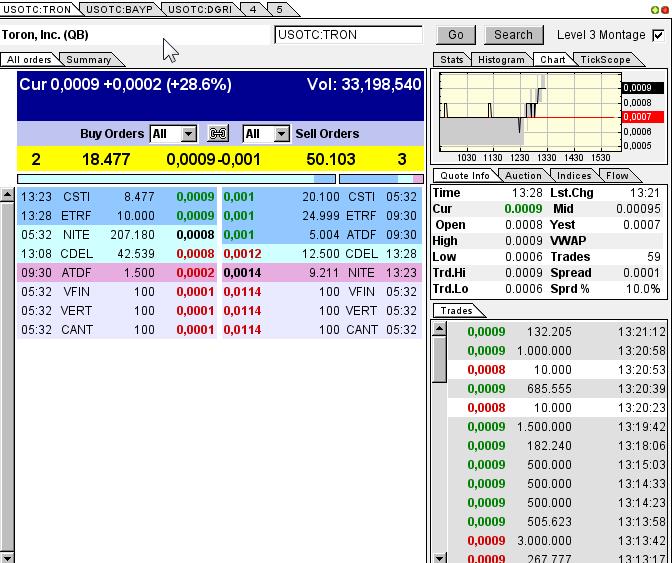Click the buy side depth bar
Screen dimensions: 672x563
point(176,179)
